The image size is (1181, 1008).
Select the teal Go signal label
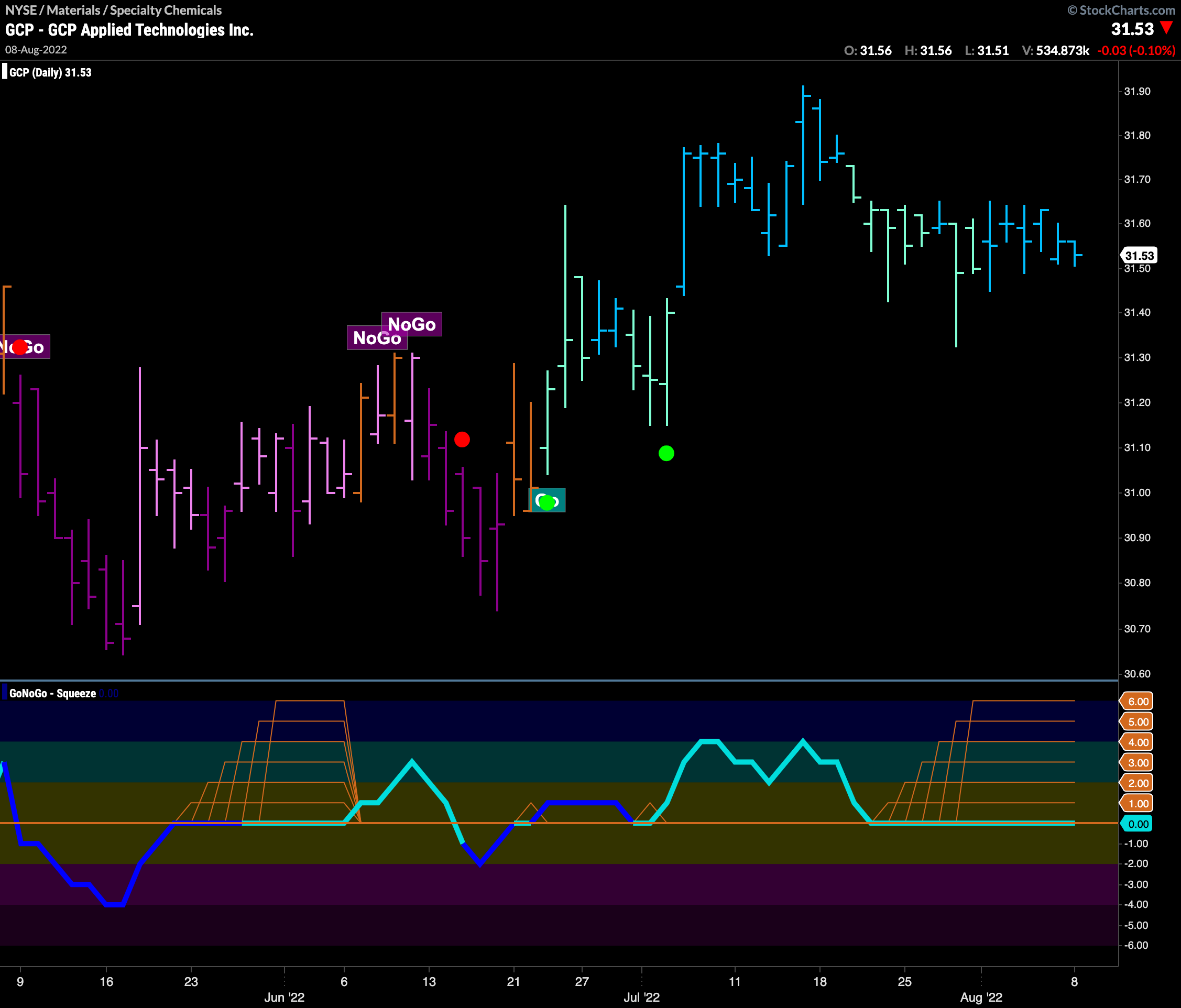(548, 500)
